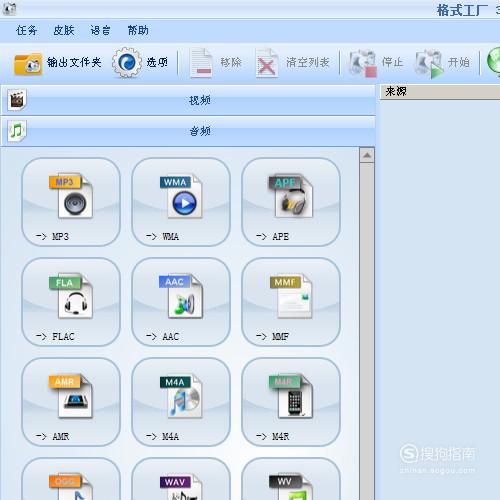The width and height of the screenshot is (500, 500).
Task: Select the convert to OGG icon
Action: coord(71,479)
